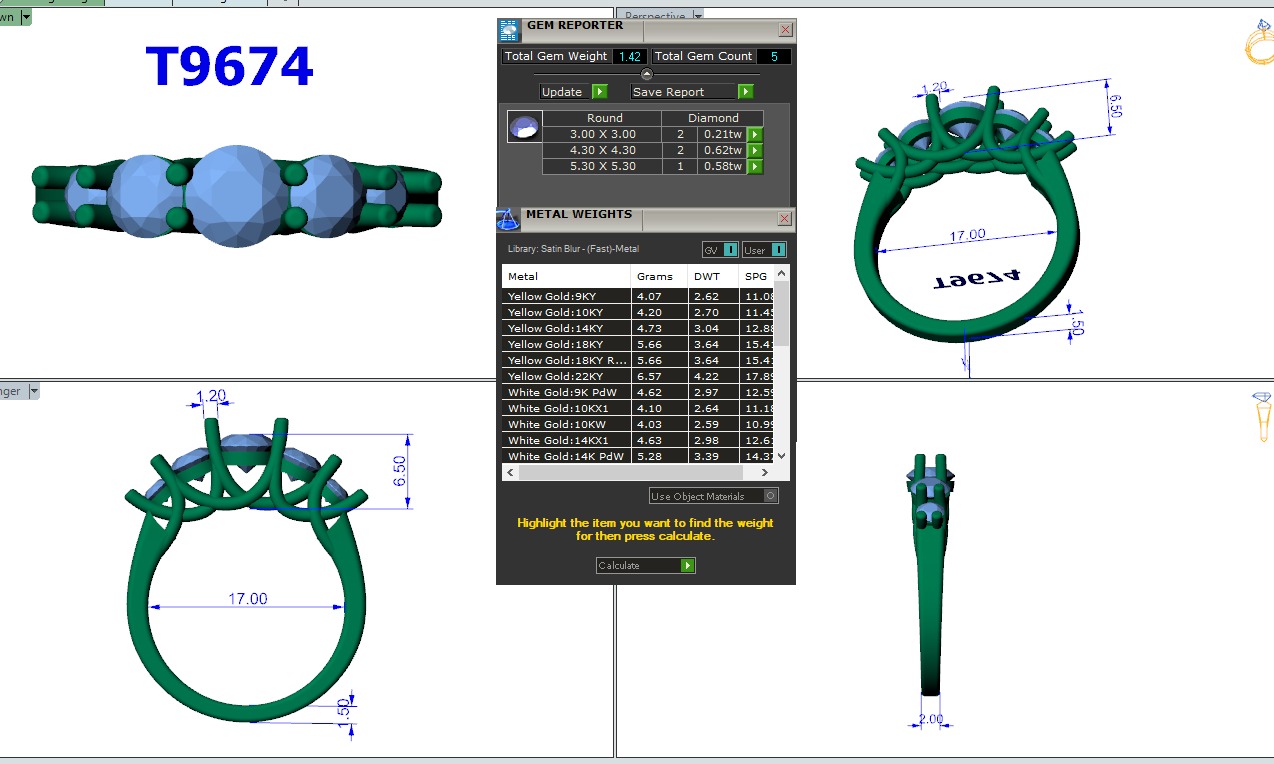Click the Gem Reporter panel icon
Screen dimensions: 1274x764
pos(510,30)
